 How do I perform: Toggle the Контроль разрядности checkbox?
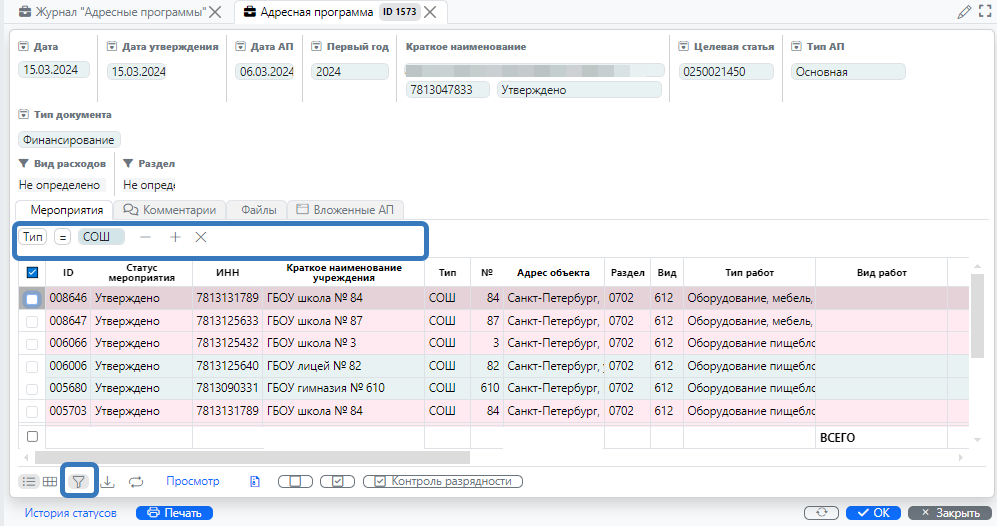tap(381, 481)
